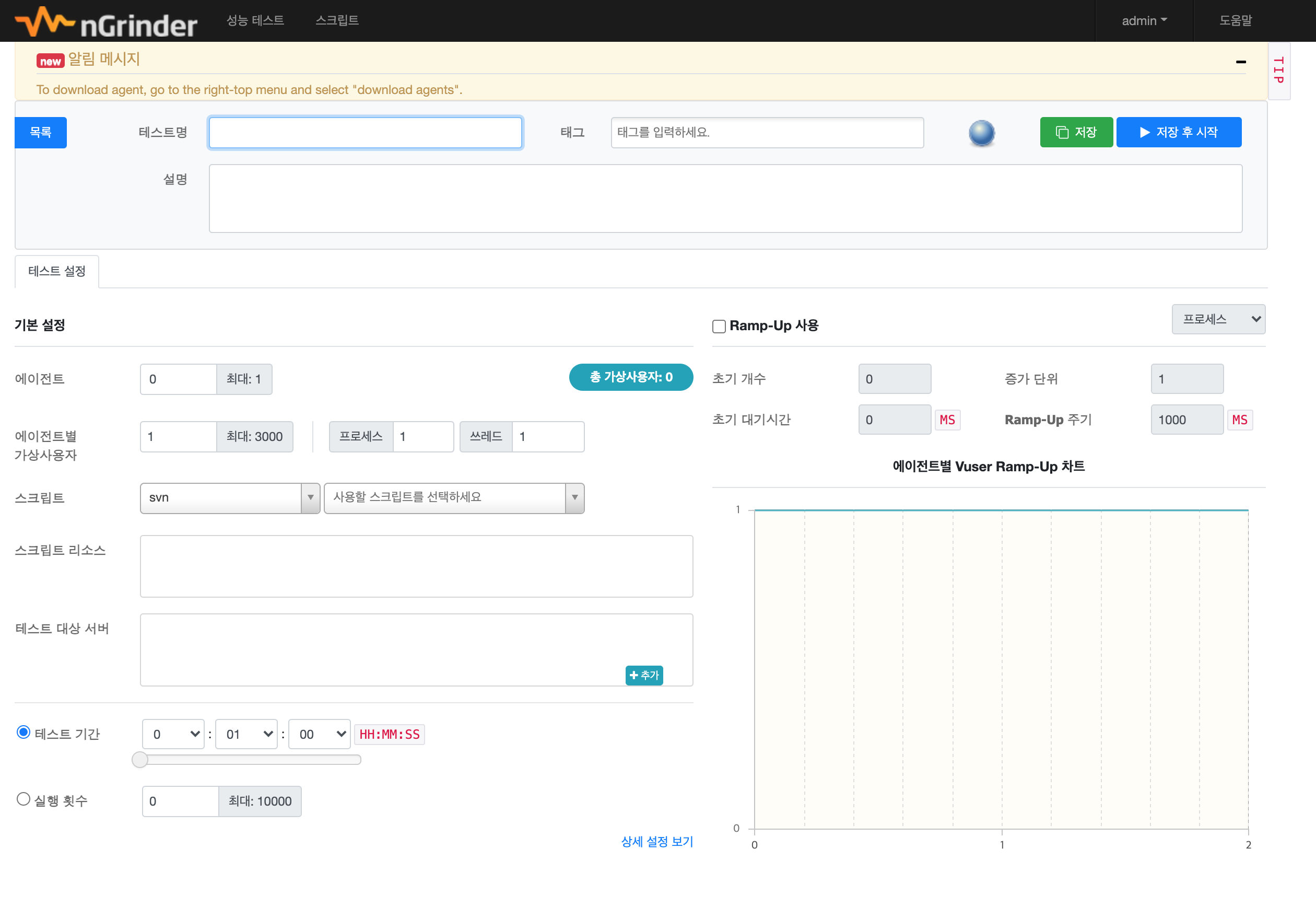The height and width of the screenshot is (907, 1316).
Task: Open the admin user menu
Action: (x=1143, y=20)
